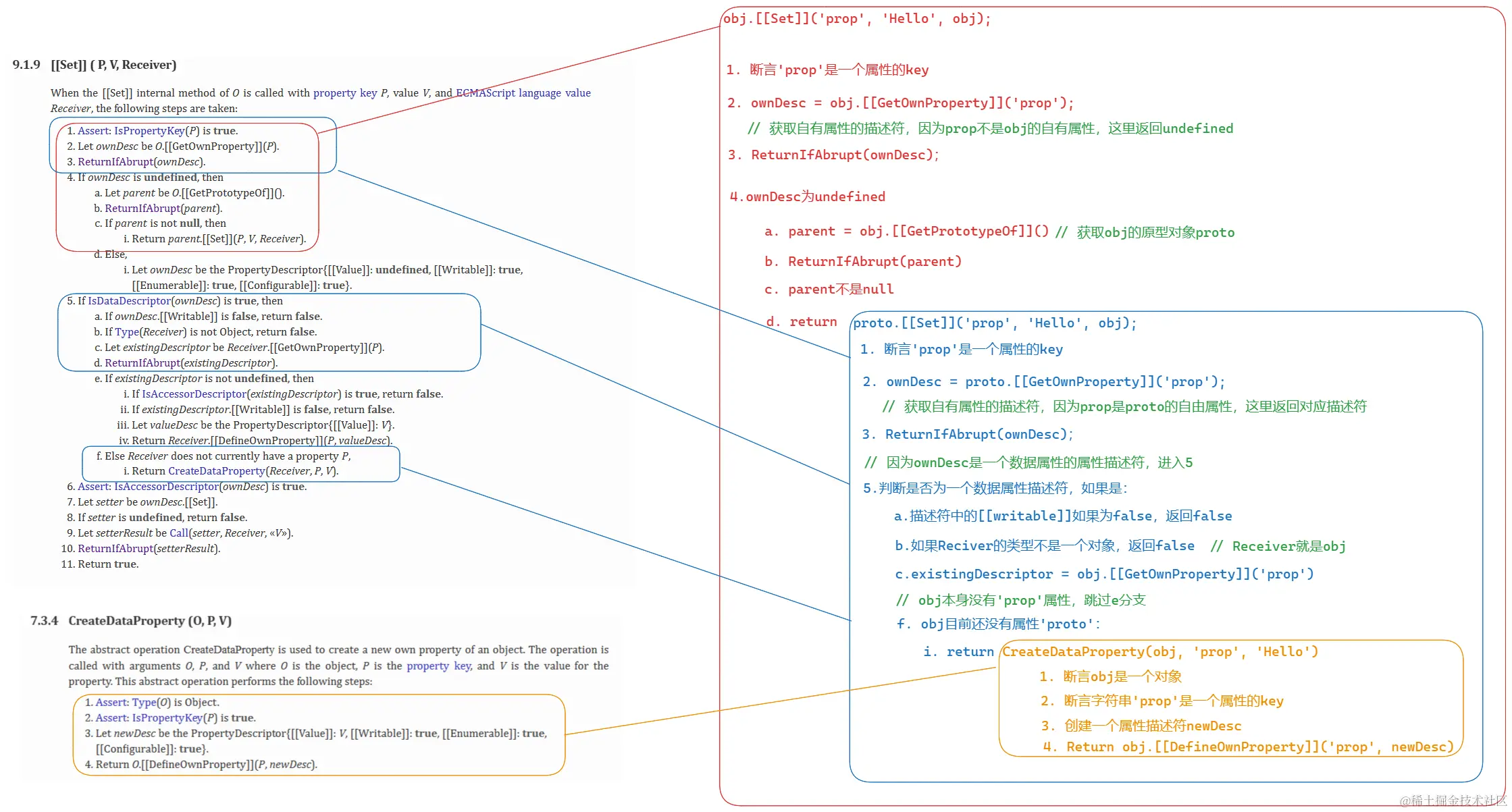The image size is (1512, 812).
Task: Open the CreateDataProperty link in step f
Action: [x=216, y=471]
